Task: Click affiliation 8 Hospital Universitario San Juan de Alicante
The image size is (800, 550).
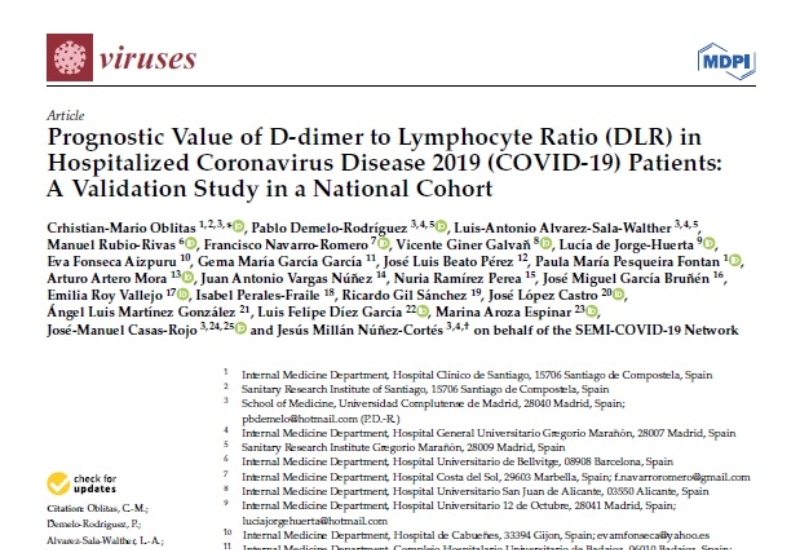Action: [x=475, y=491]
